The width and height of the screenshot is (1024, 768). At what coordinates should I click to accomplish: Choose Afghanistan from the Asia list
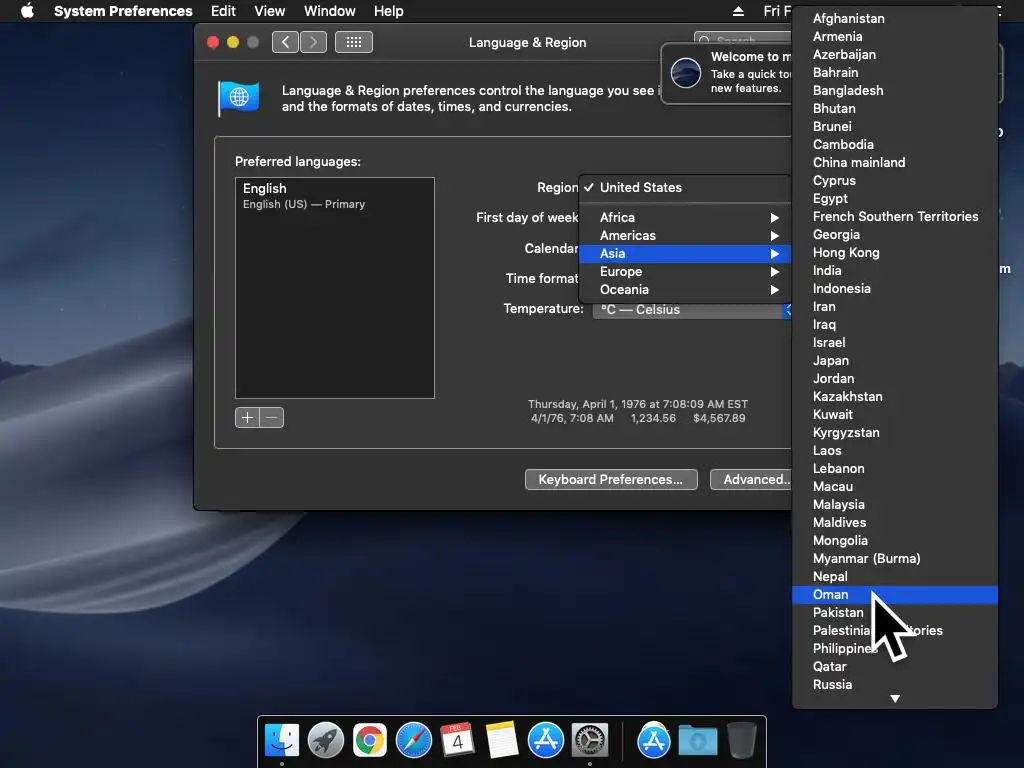coord(895,19)
